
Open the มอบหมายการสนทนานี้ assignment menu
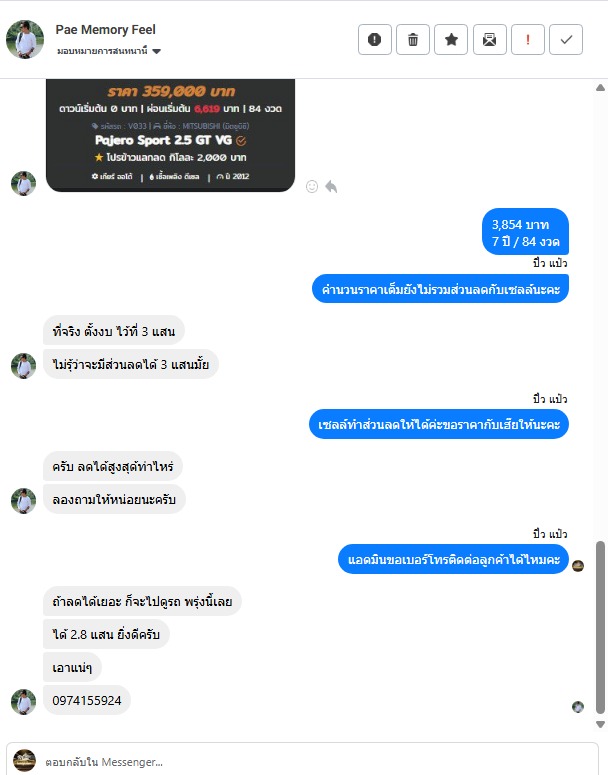coord(109,51)
